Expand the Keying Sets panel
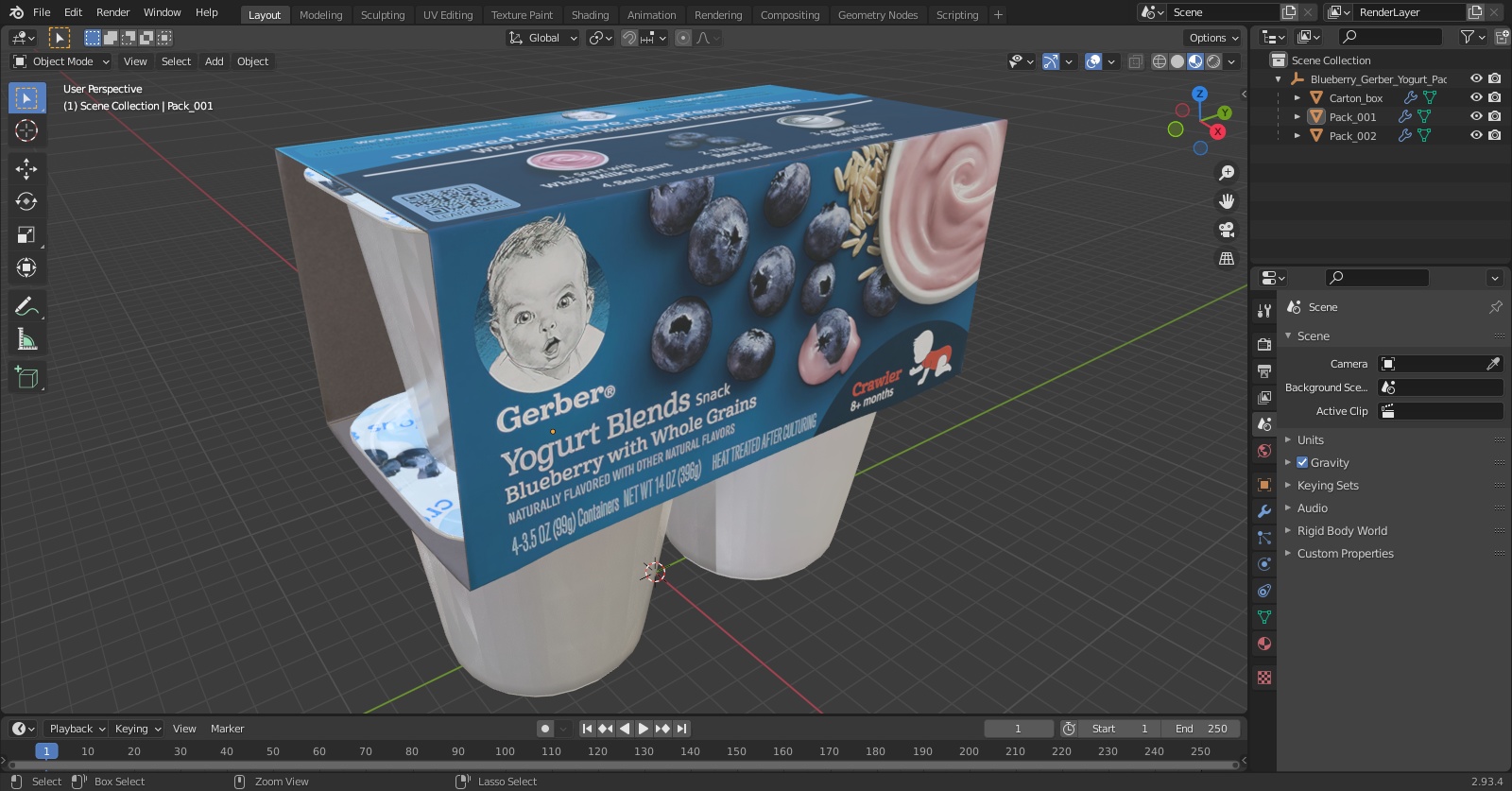Image resolution: width=1512 pixels, height=791 pixels. click(x=1327, y=485)
